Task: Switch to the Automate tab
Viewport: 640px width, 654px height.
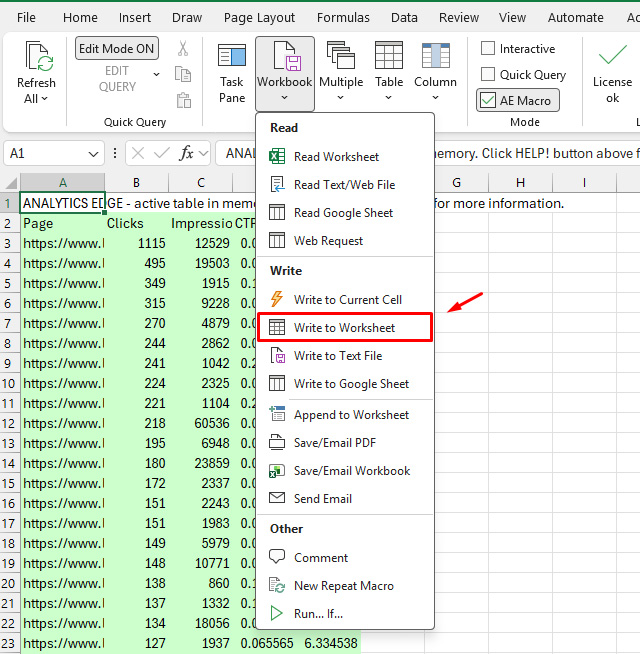Action: (575, 18)
